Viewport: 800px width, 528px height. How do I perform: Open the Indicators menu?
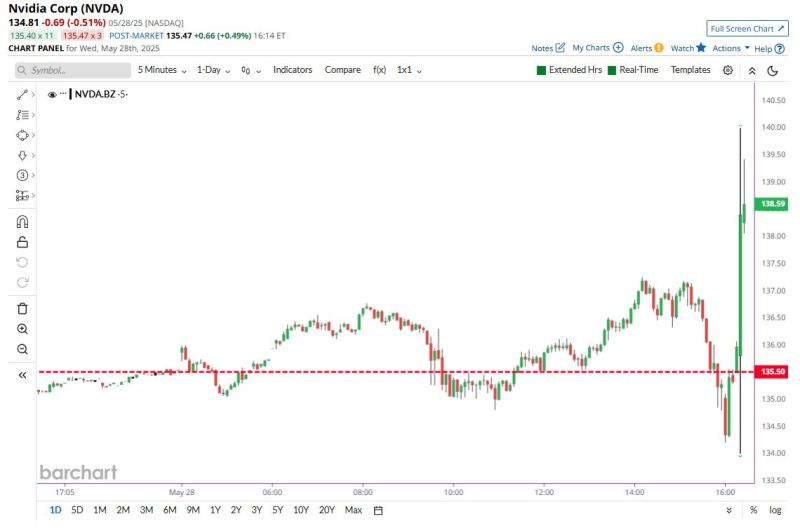pyautogui.click(x=292, y=70)
